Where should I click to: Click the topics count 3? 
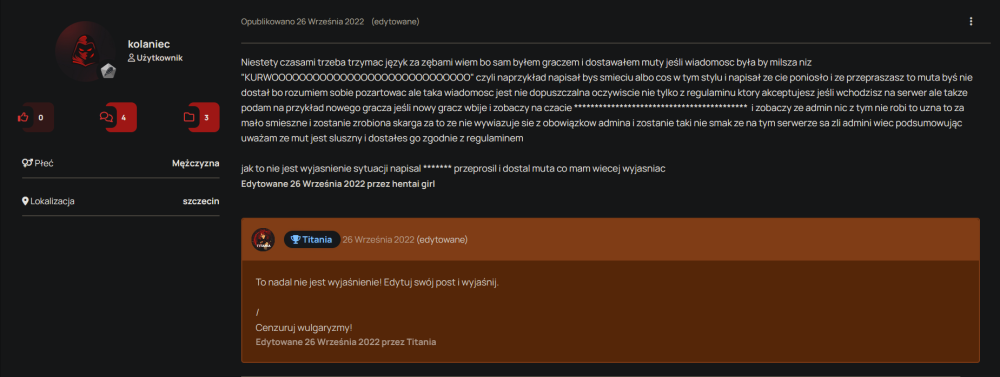[207, 117]
